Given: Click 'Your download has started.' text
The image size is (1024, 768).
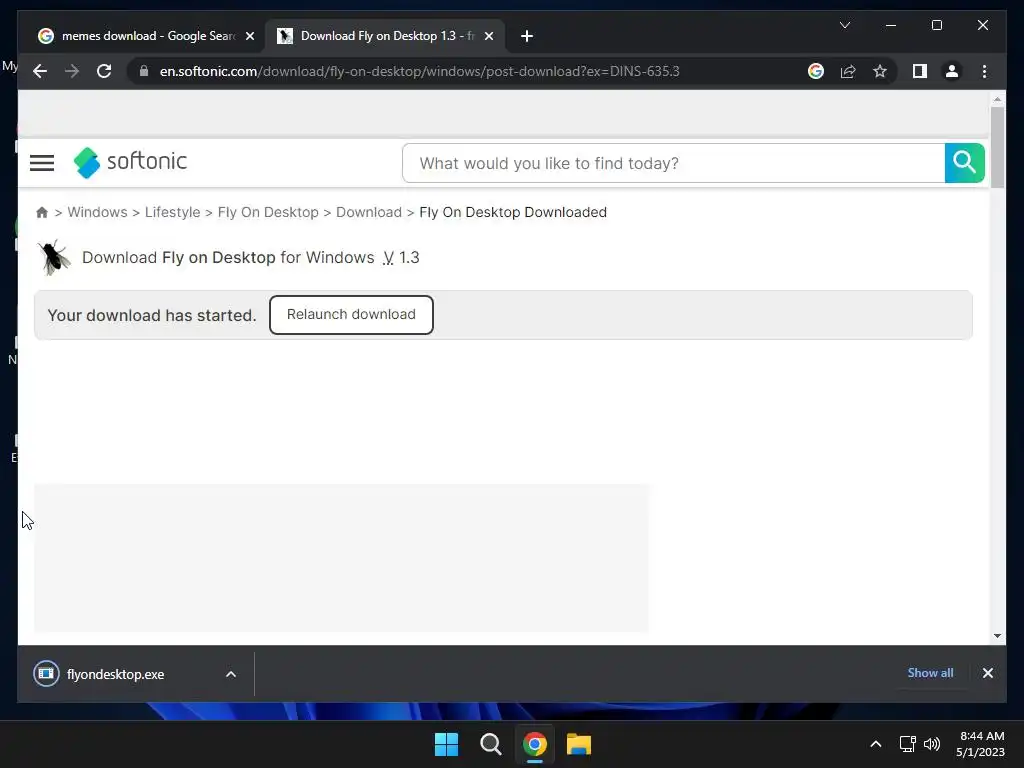Looking at the screenshot, I should [152, 315].
